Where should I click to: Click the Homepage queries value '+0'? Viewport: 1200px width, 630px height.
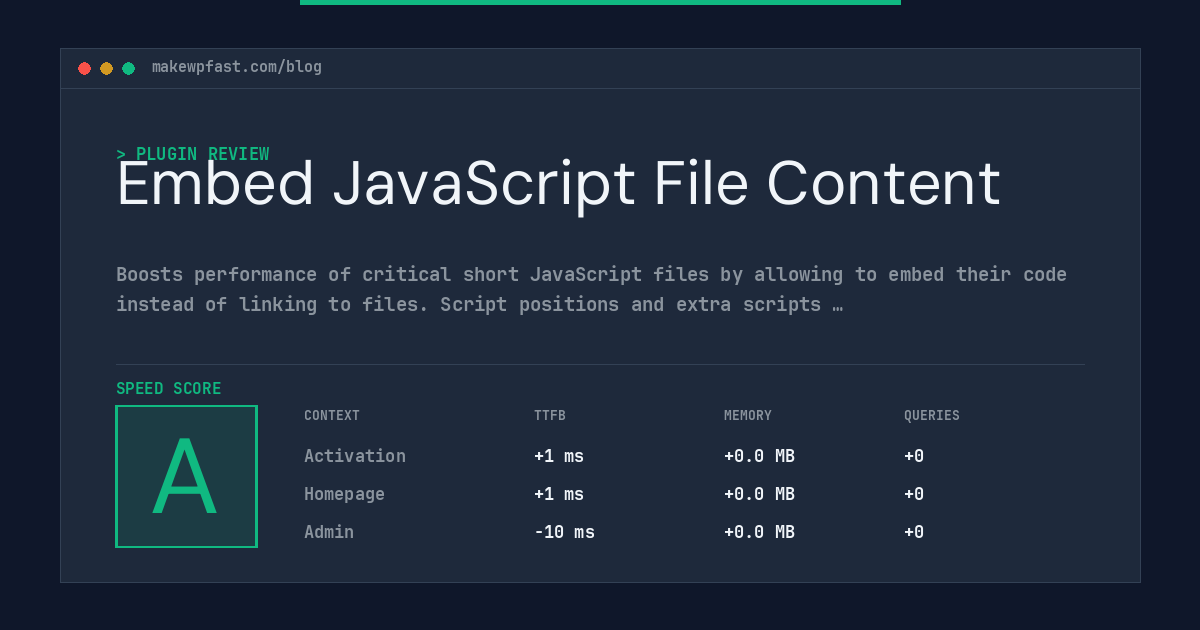pyautogui.click(x=914, y=494)
